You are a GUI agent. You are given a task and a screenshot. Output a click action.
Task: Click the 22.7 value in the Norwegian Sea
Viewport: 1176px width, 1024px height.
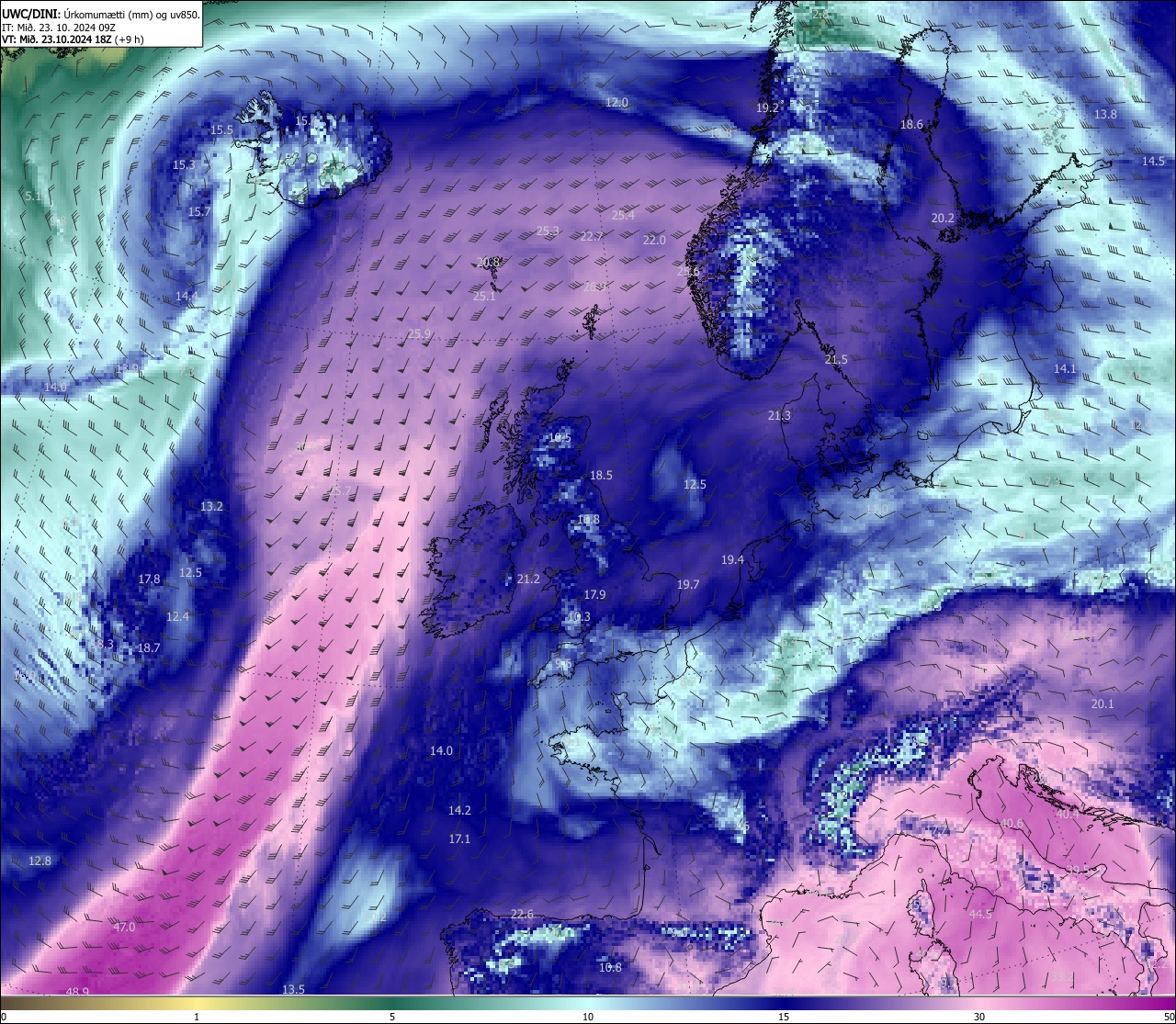click(x=592, y=237)
